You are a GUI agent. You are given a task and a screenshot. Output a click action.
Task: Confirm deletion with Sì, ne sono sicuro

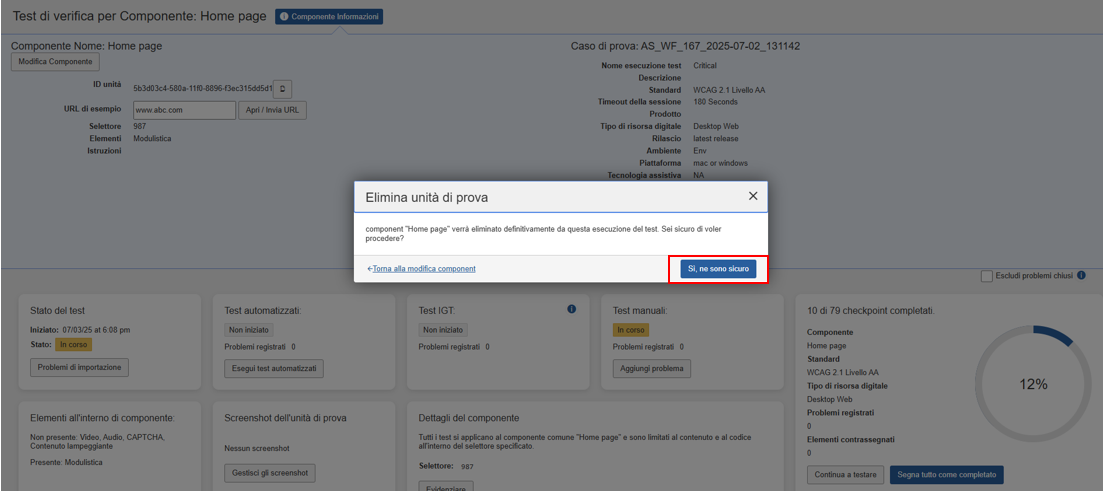coord(718,269)
